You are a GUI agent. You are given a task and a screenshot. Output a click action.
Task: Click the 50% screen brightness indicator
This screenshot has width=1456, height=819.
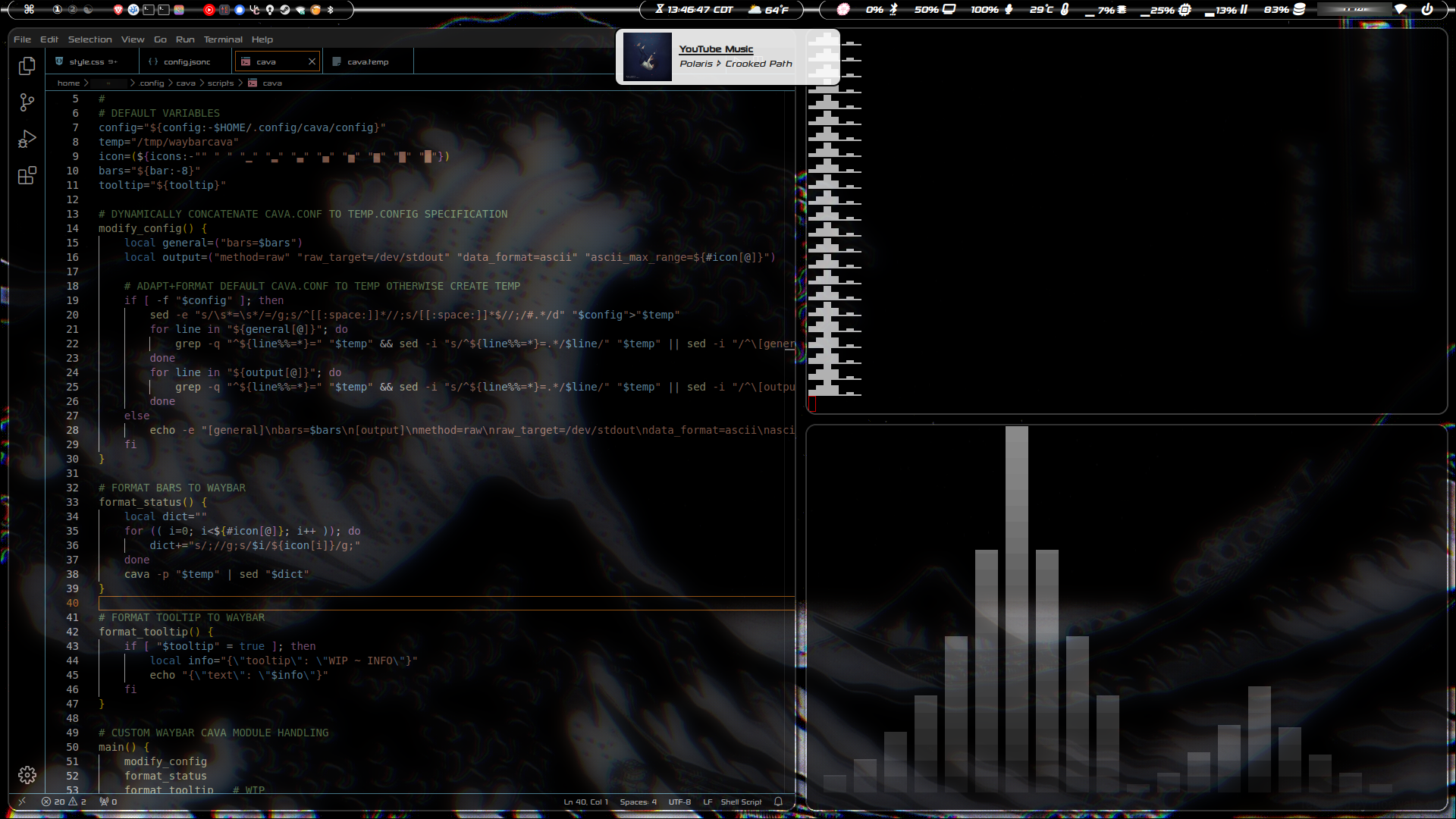934,10
